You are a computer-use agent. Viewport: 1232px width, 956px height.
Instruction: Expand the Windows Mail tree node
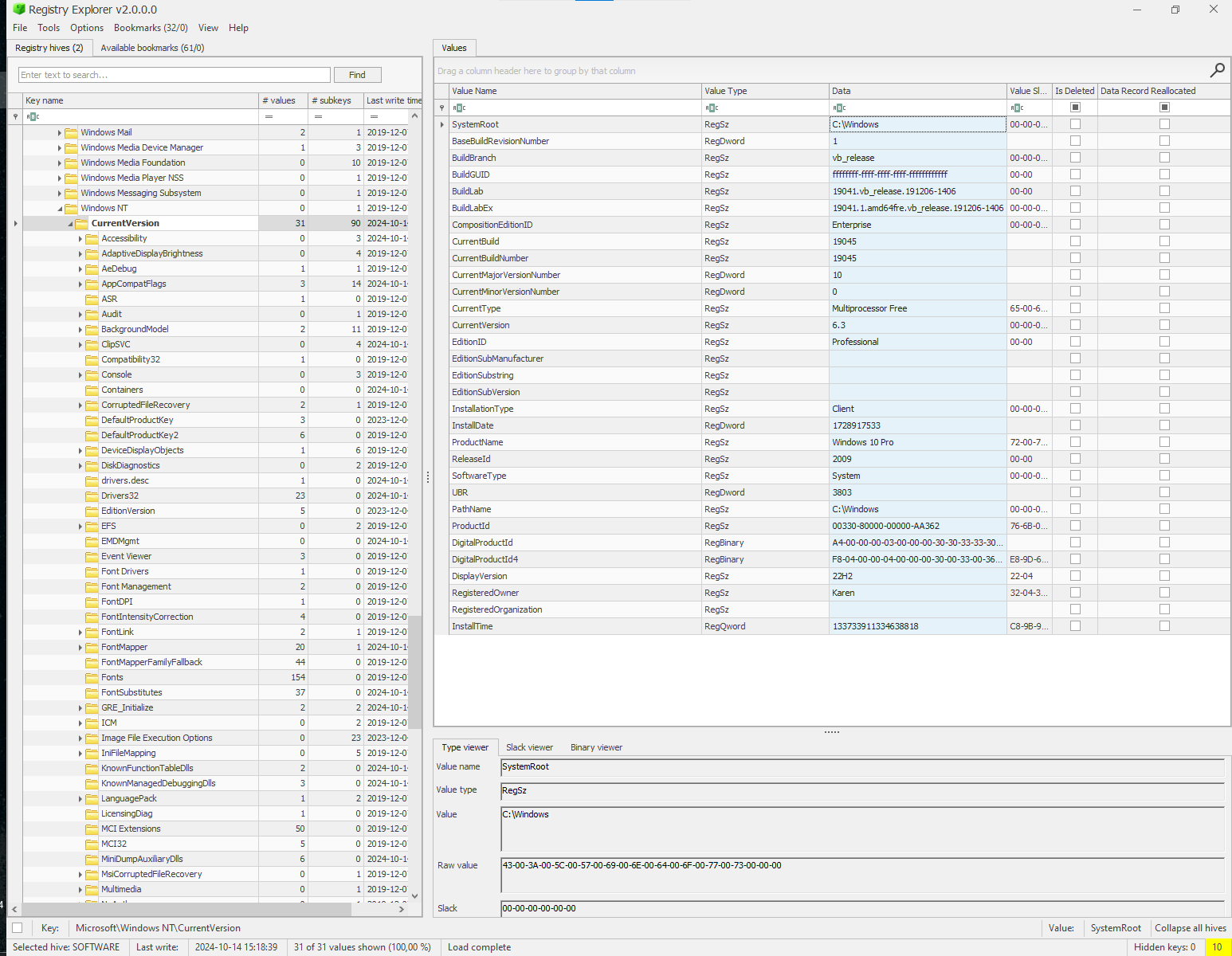click(x=59, y=133)
